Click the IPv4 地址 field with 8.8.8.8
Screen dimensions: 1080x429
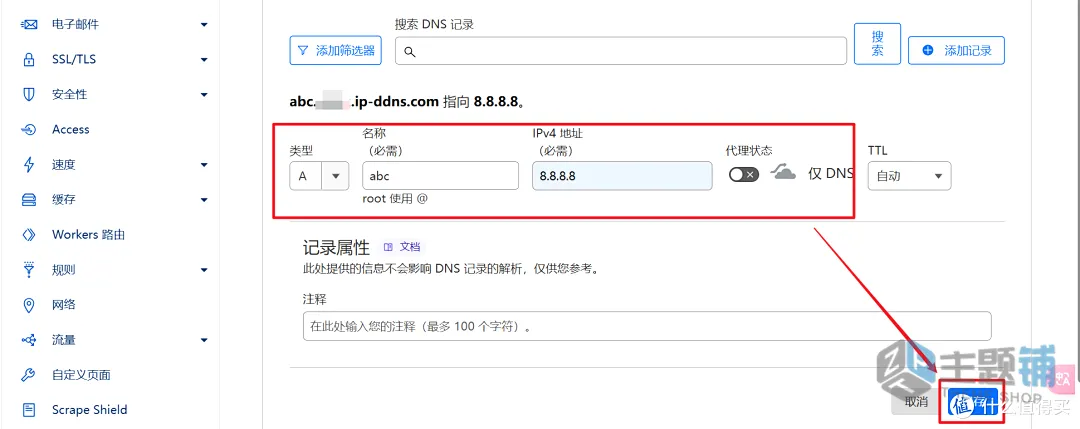point(622,176)
